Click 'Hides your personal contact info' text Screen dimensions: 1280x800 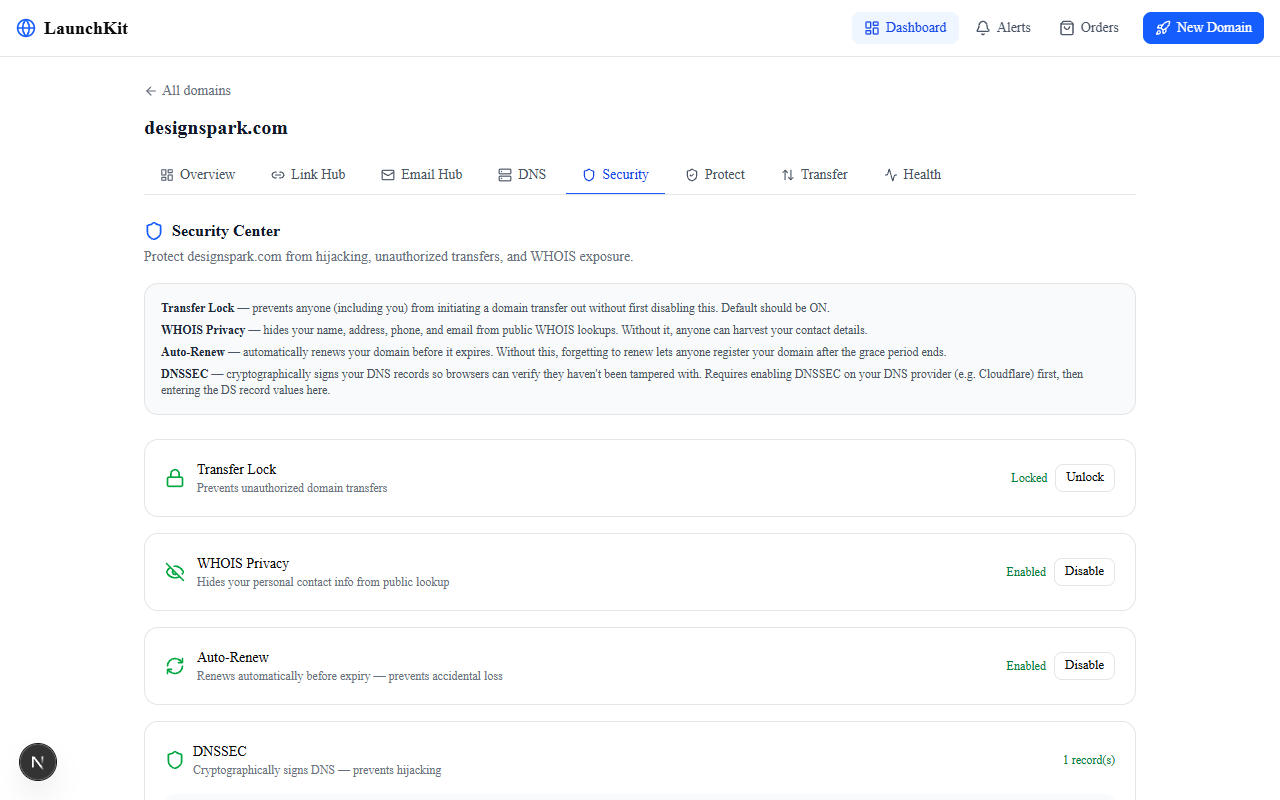click(323, 582)
